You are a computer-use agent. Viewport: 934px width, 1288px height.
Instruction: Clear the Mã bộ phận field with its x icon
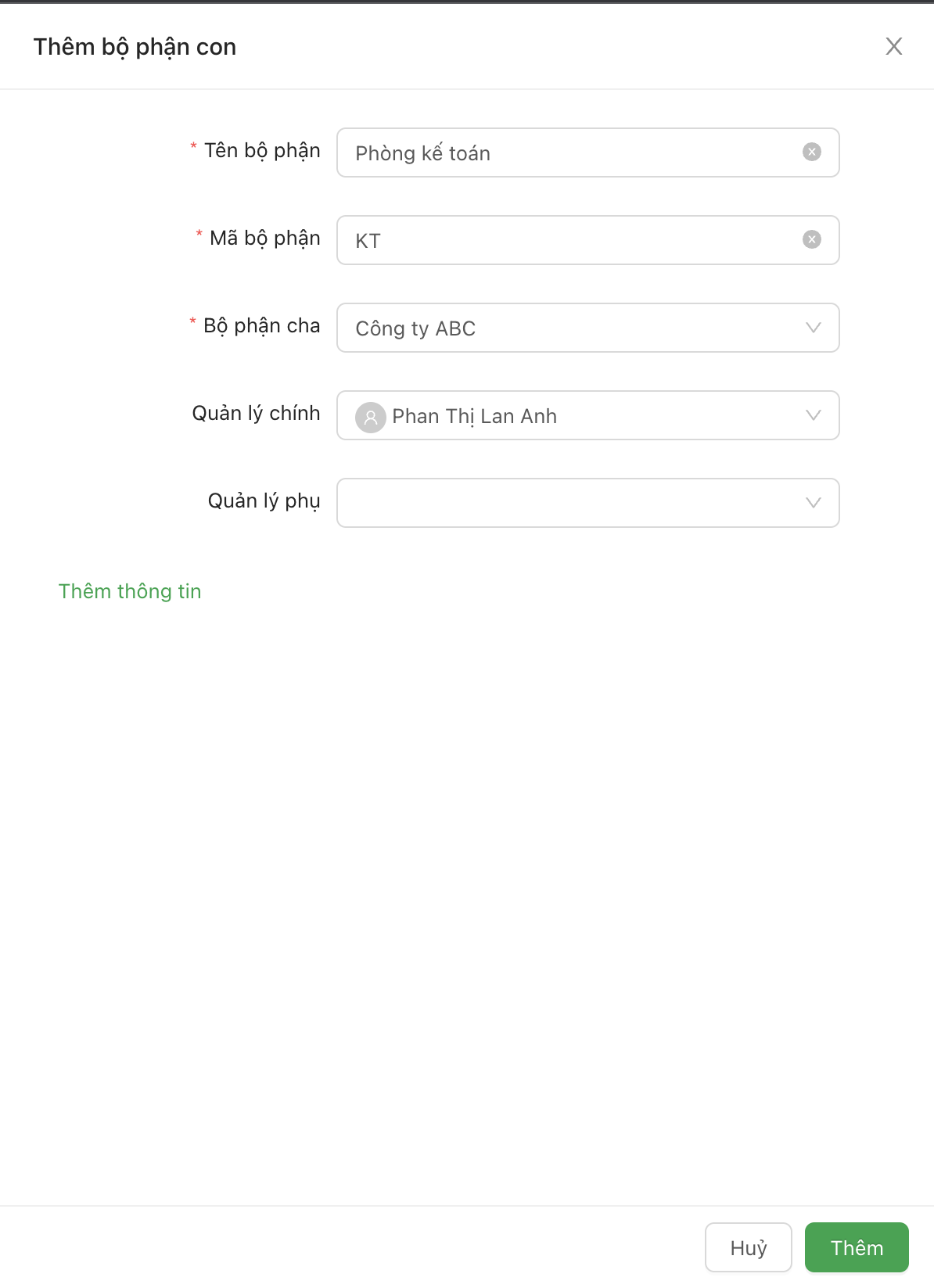[812, 239]
